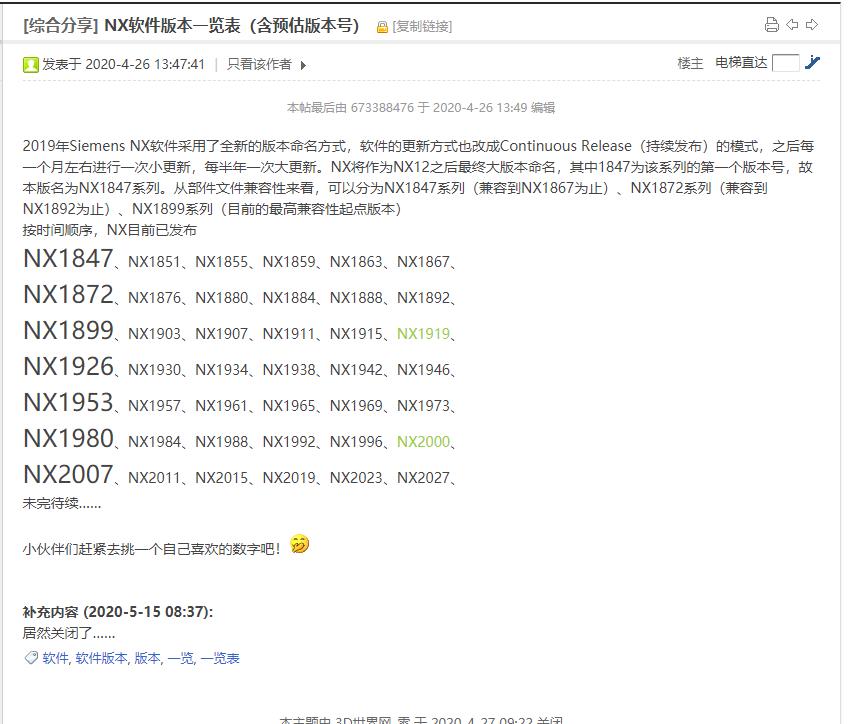851x724 pixels.
Task: Open the 一览 tag
Action: coord(180,658)
